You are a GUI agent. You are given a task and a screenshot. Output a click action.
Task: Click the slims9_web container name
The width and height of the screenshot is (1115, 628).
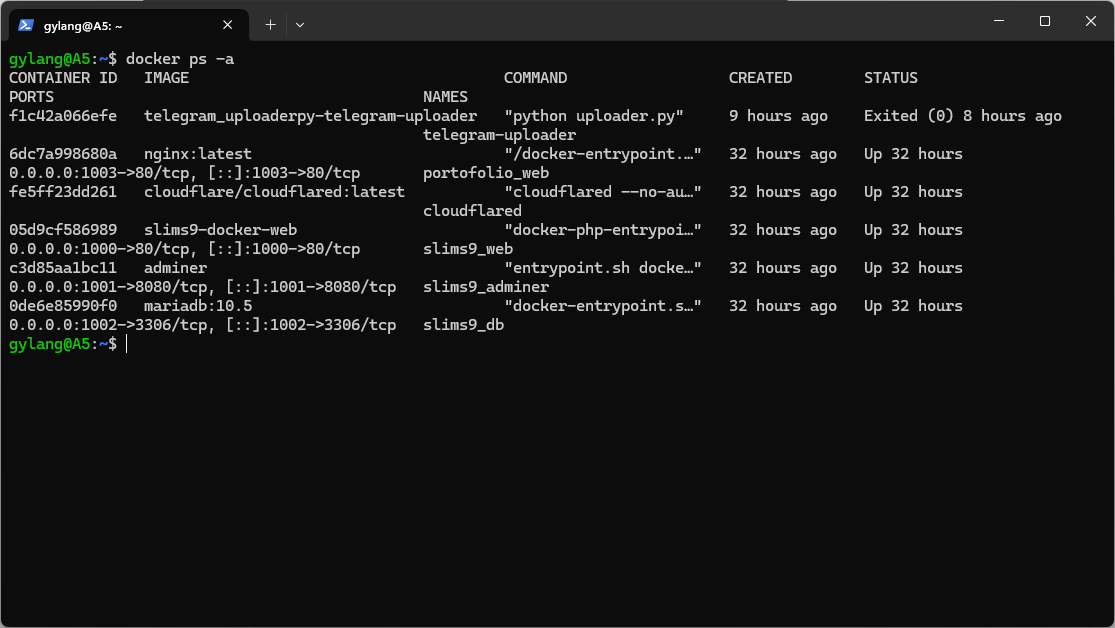click(468, 249)
